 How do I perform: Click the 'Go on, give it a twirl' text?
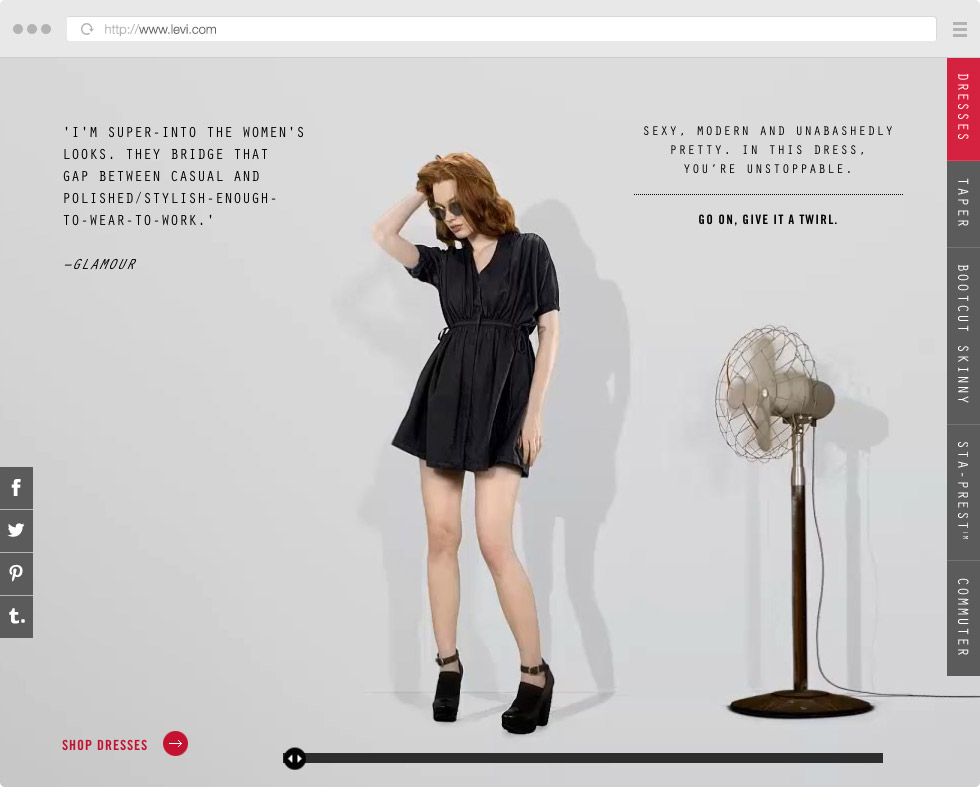click(768, 219)
